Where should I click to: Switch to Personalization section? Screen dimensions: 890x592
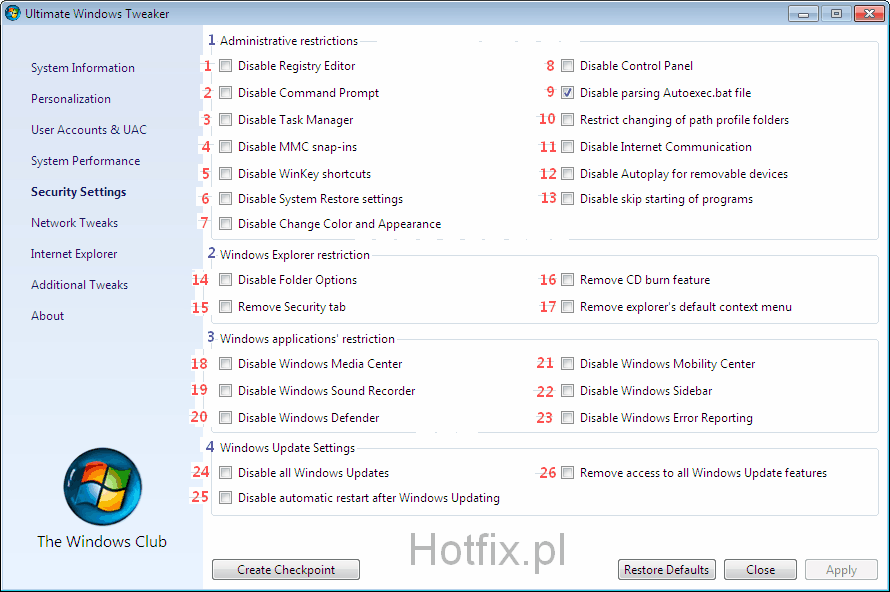tap(71, 99)
